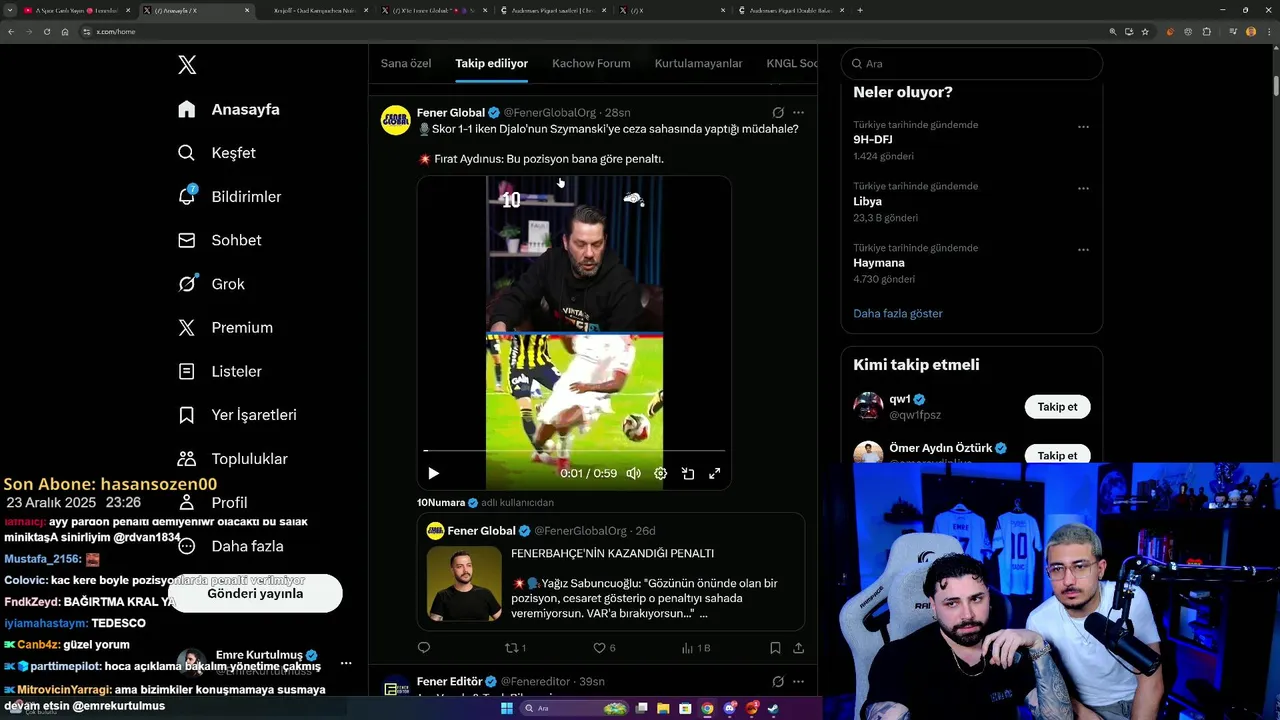
Task: Repost the Fener Global post
Action: 515,648
